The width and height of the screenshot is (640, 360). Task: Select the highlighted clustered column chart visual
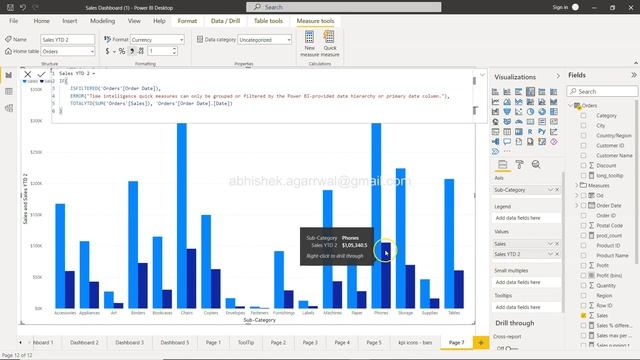point(530,92)
